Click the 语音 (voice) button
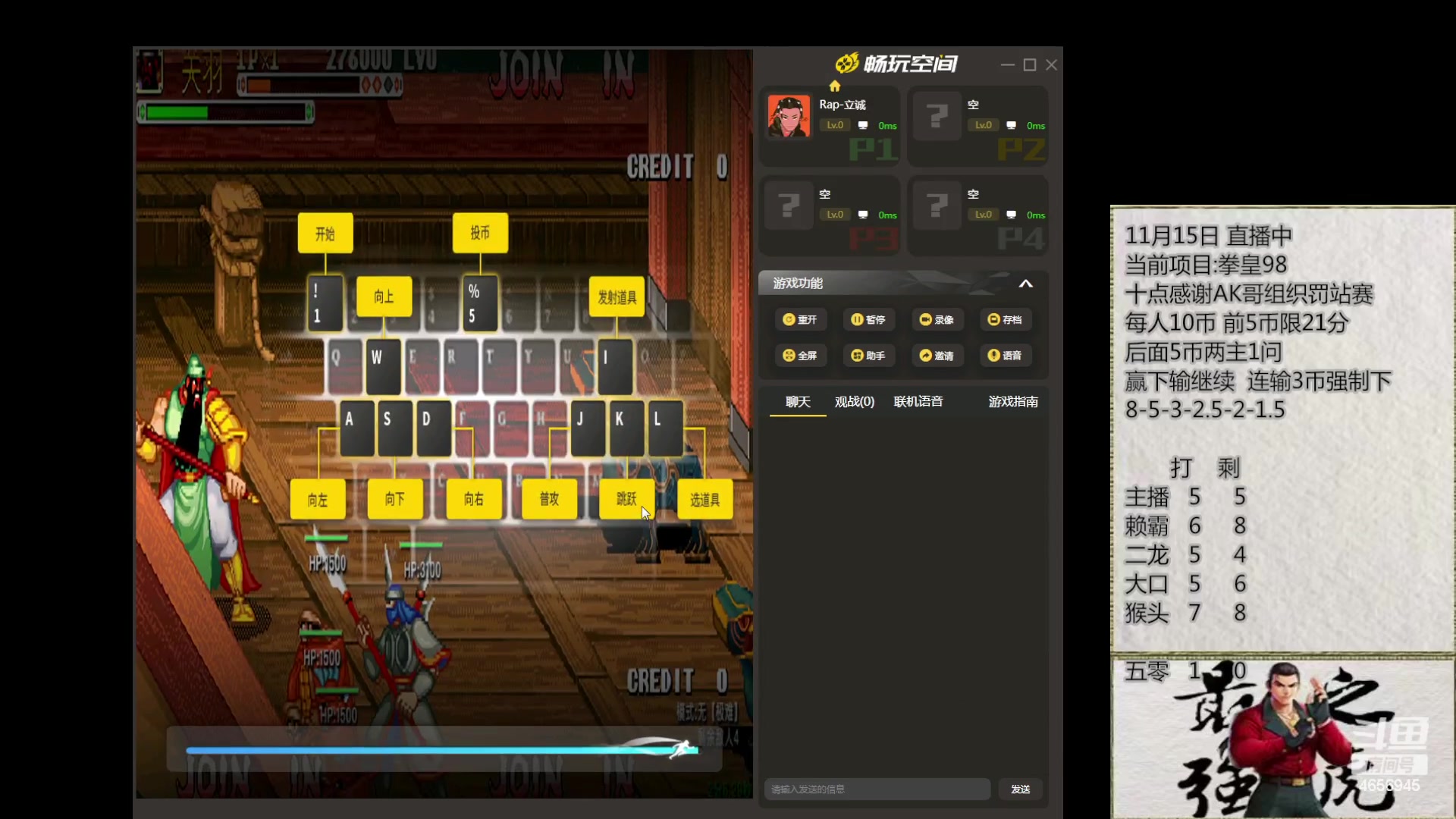 tap(1005, 356)
